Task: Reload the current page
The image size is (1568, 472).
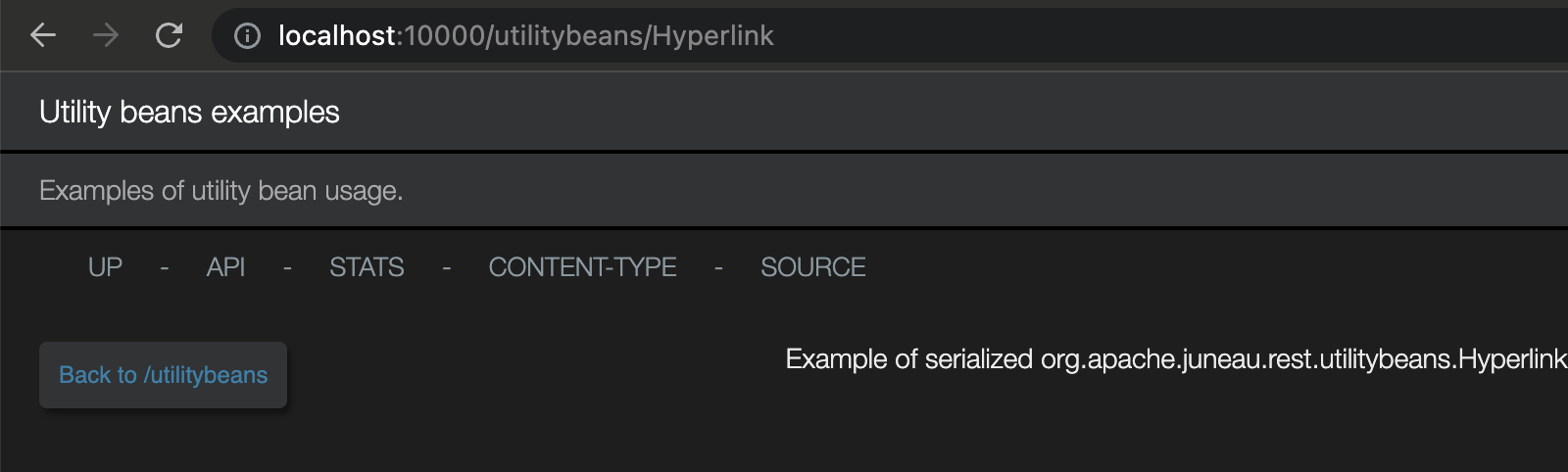Action: coord(169,36)
